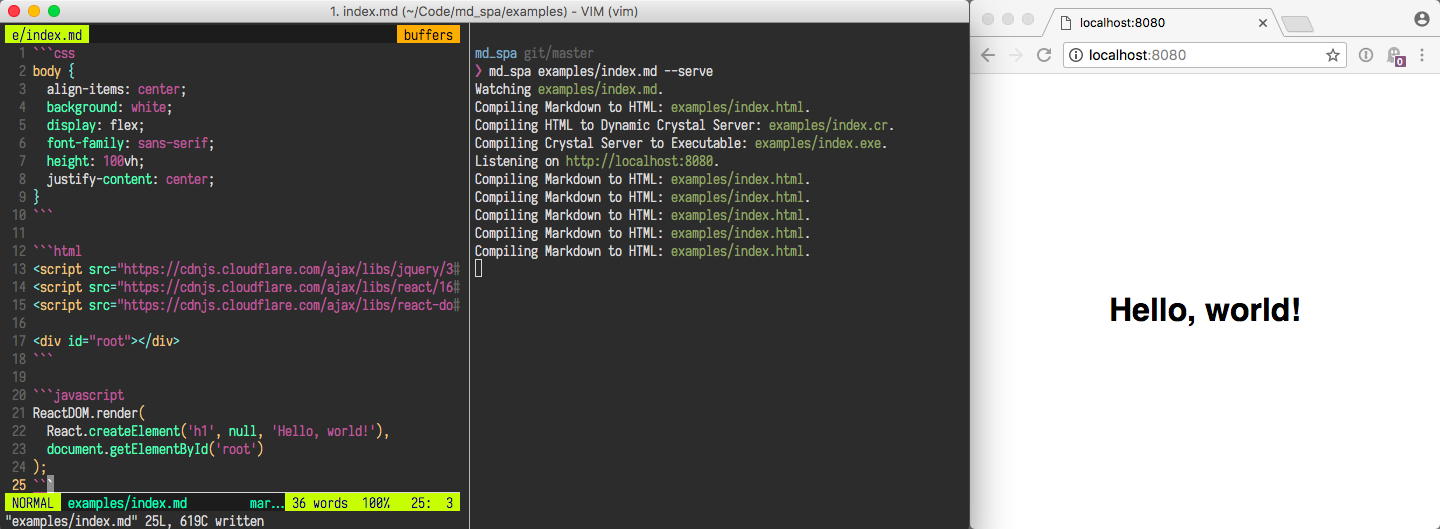Click the body { line in vim
Viewport: 1440px width, 529px height.
pyautogui.click(x=54, y=71)
